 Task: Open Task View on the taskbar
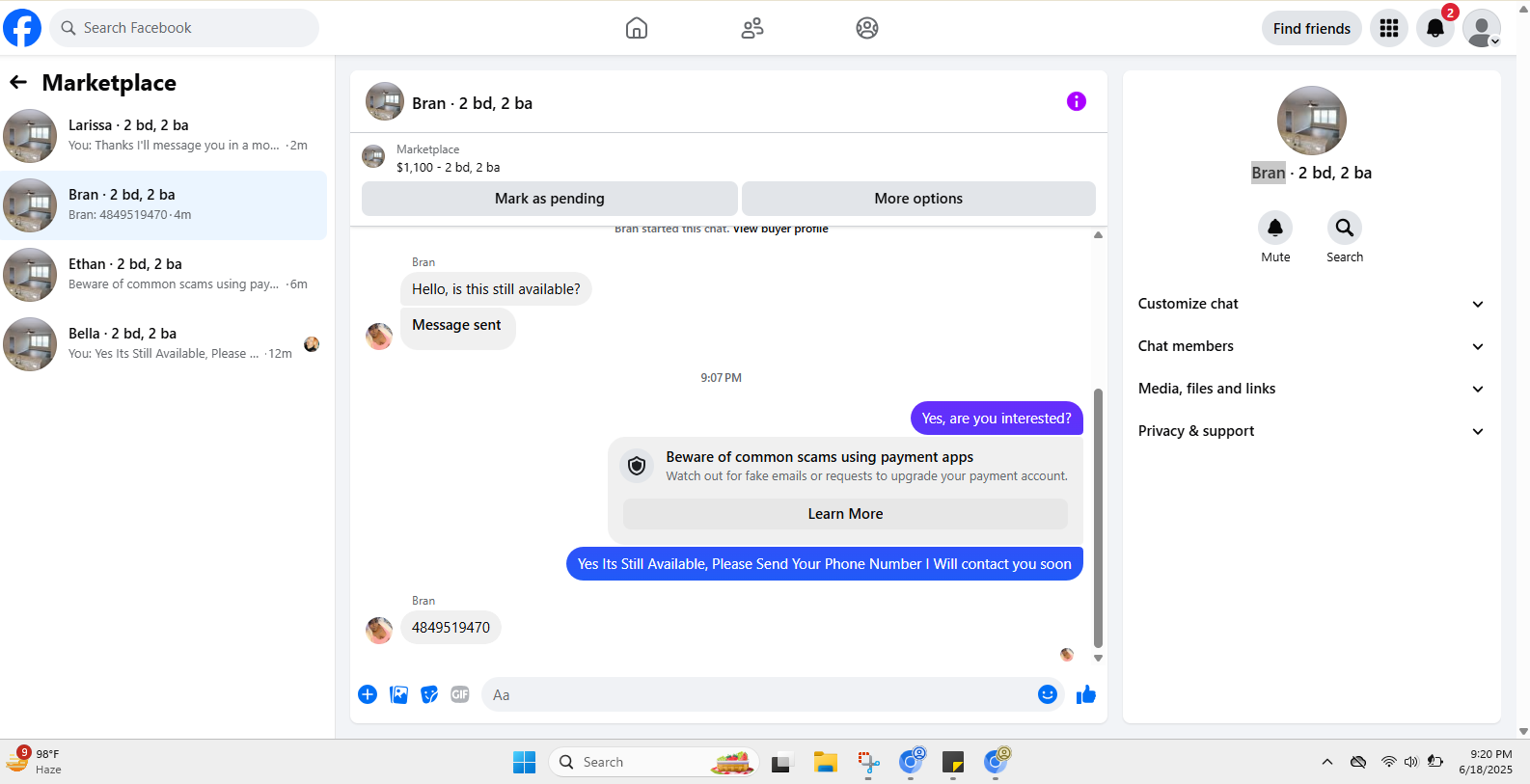click(x=781, y=762)
